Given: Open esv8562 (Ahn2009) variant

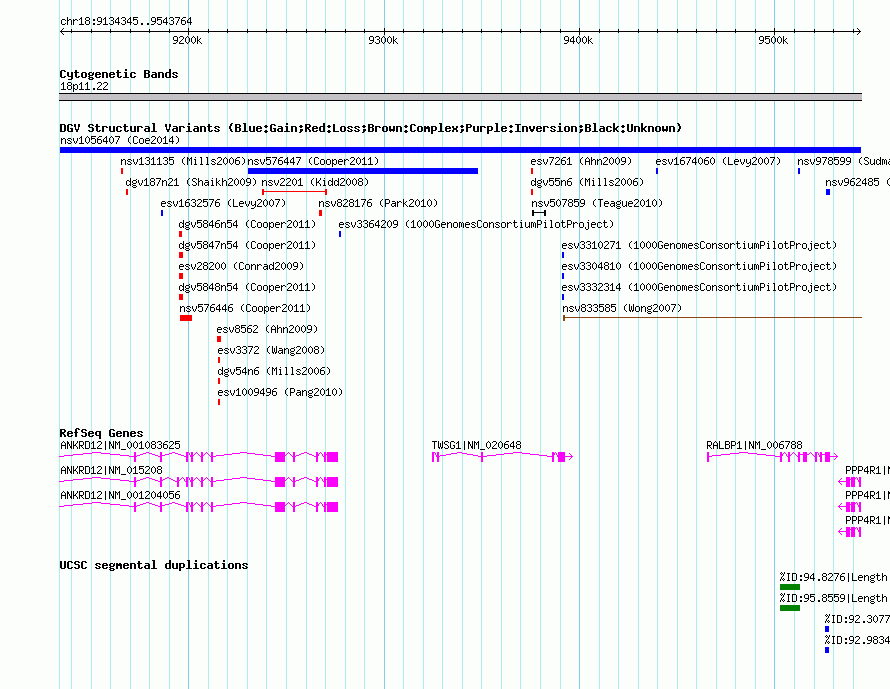Looking at the screenshot, I should tap(267, 329).
